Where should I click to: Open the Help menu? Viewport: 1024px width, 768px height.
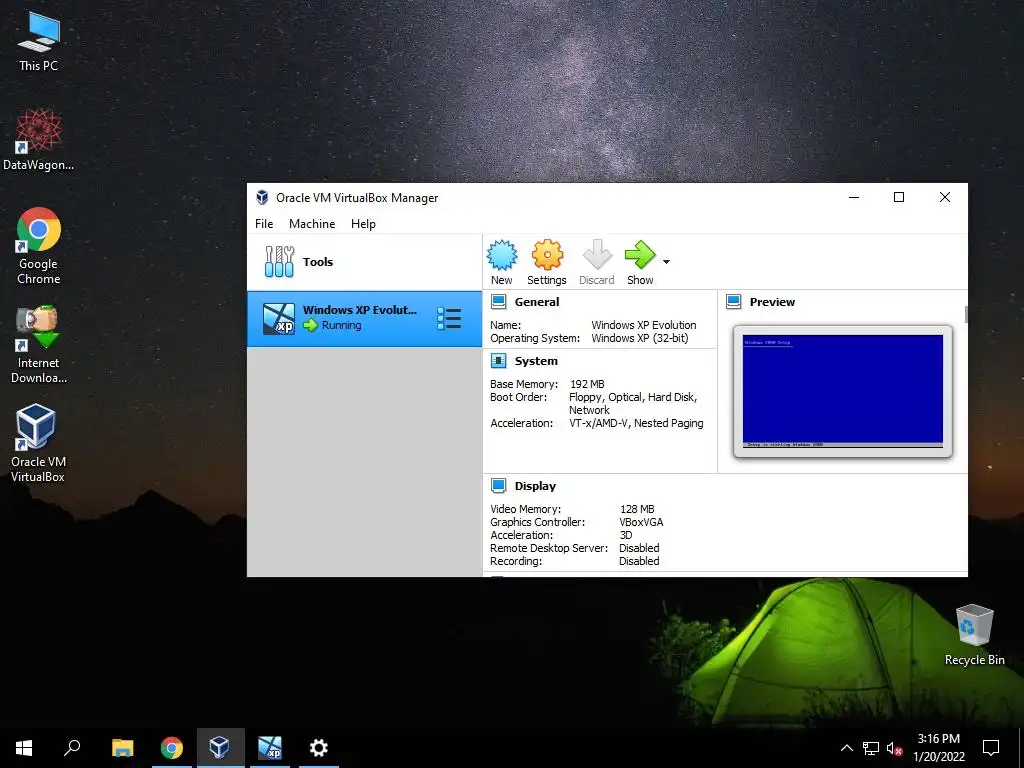point(363,223)
